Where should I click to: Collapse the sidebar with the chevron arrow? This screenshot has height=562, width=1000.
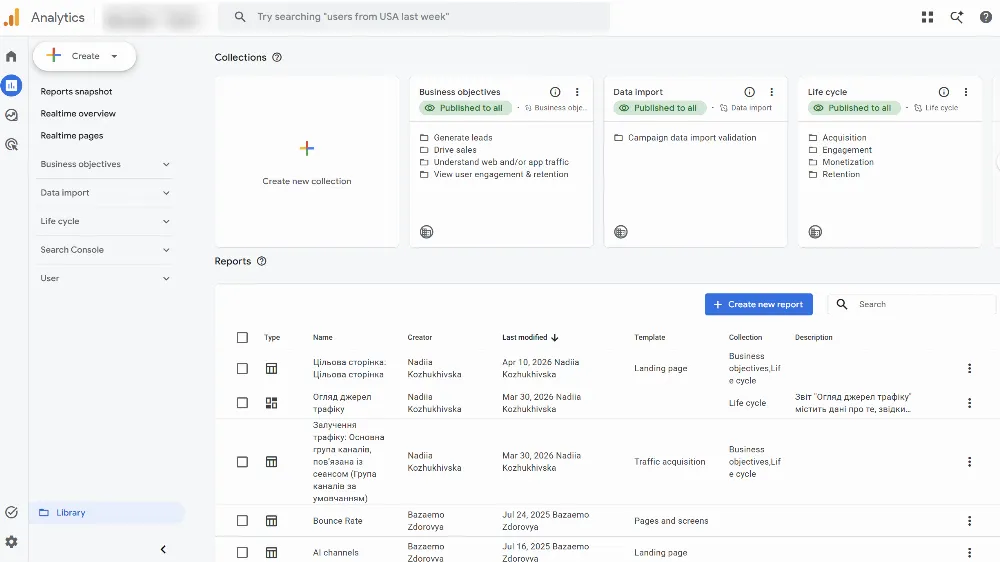coord(163,549)
